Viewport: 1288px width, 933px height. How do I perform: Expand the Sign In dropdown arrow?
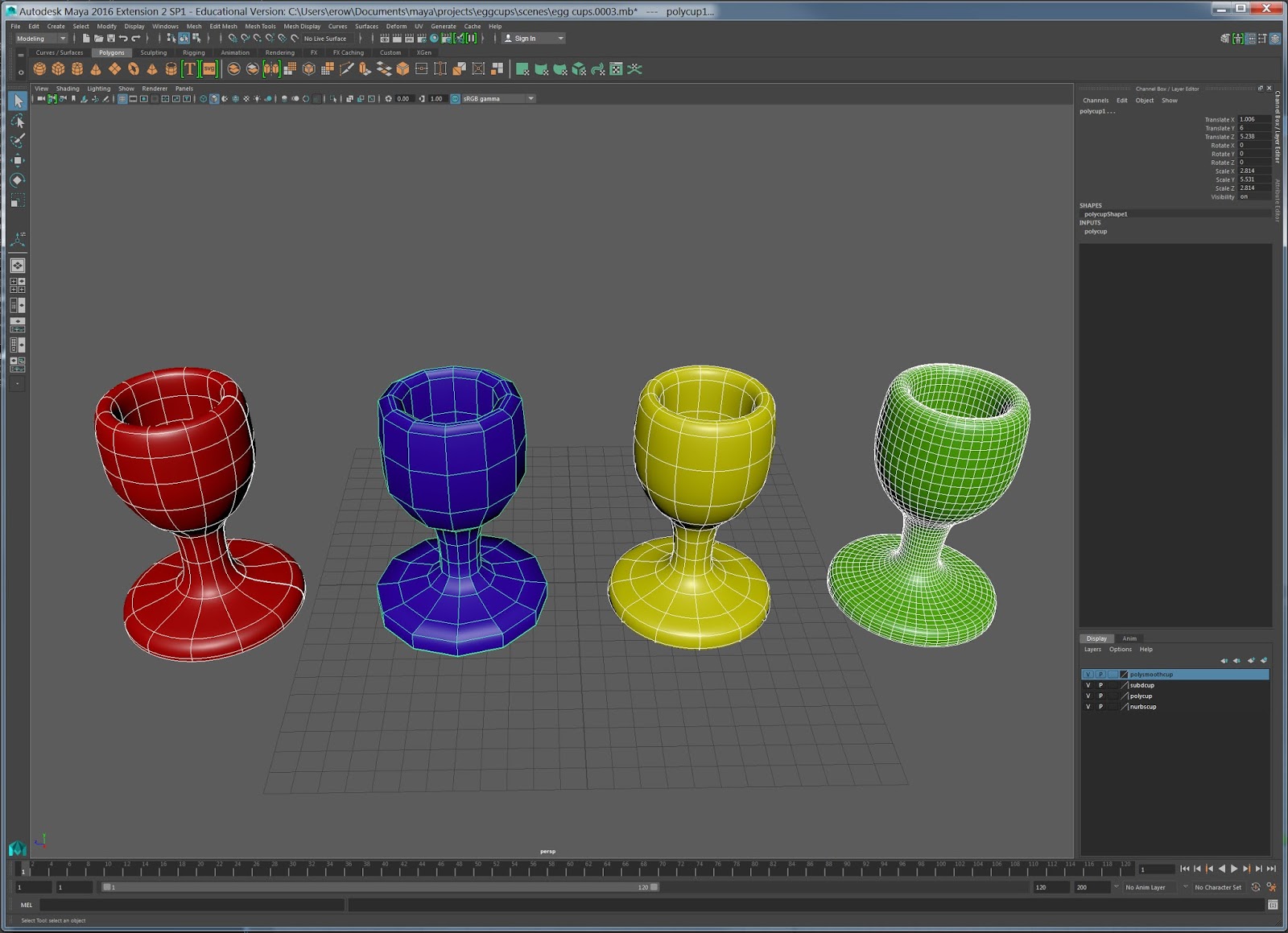(562, 38)
